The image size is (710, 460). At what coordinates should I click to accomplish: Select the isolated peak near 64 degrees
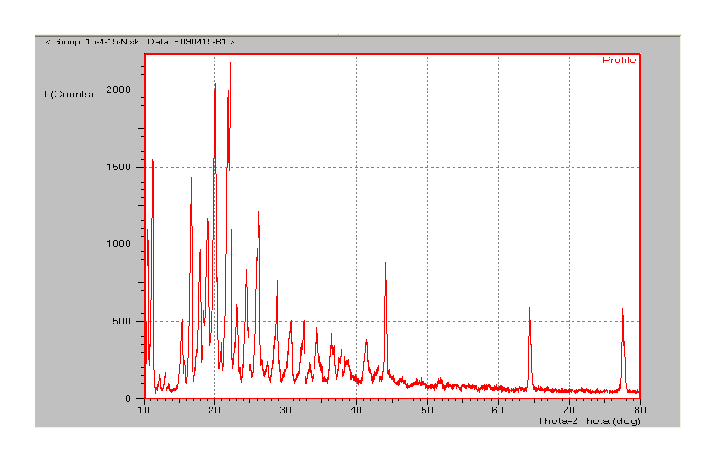point(529,308)
